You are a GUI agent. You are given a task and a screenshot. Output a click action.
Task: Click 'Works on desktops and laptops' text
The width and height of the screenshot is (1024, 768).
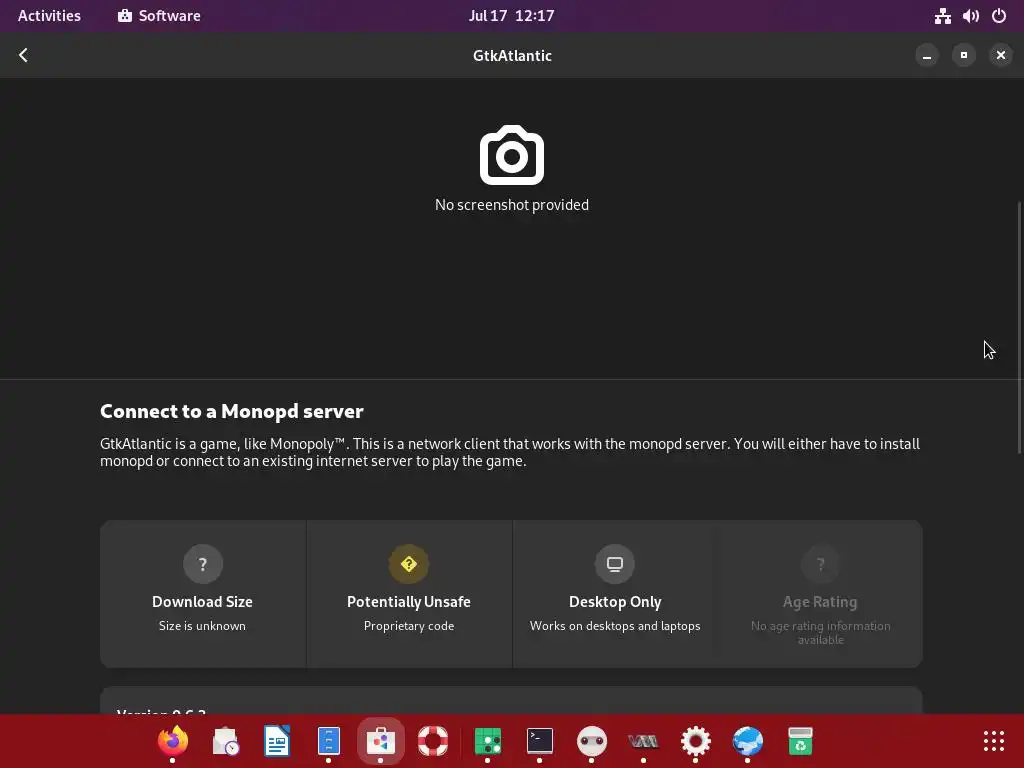point(615,626)
